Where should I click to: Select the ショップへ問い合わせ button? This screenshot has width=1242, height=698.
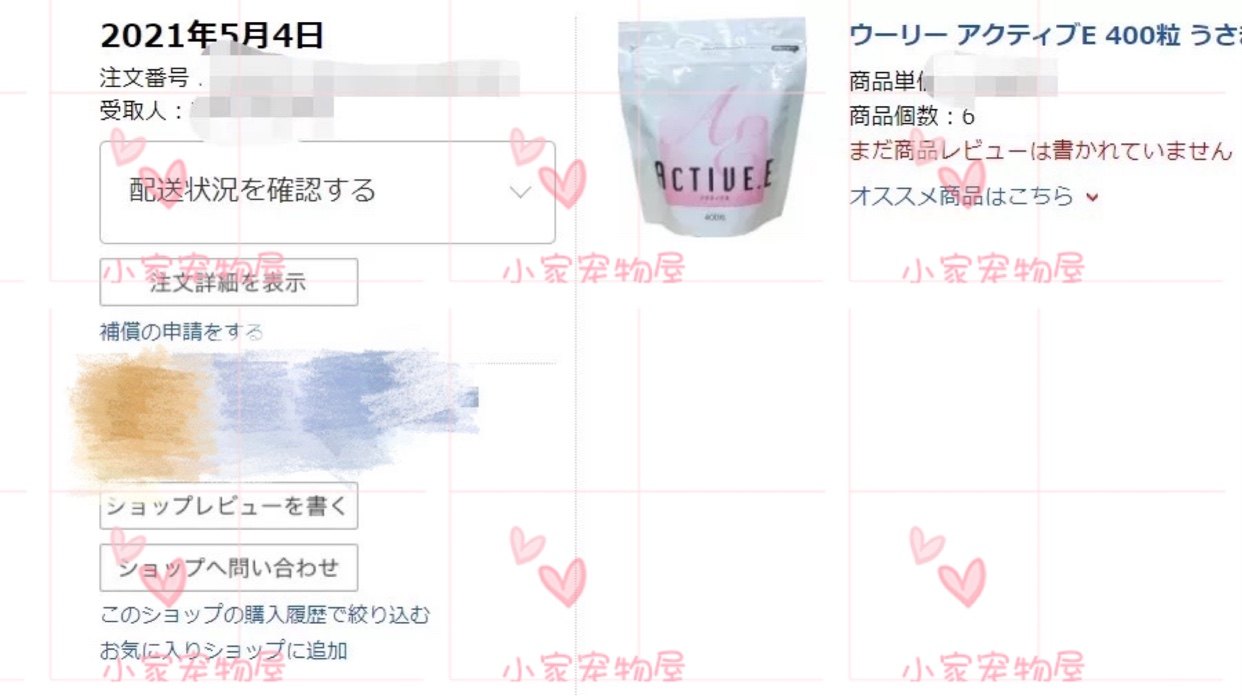pos(229,568)
